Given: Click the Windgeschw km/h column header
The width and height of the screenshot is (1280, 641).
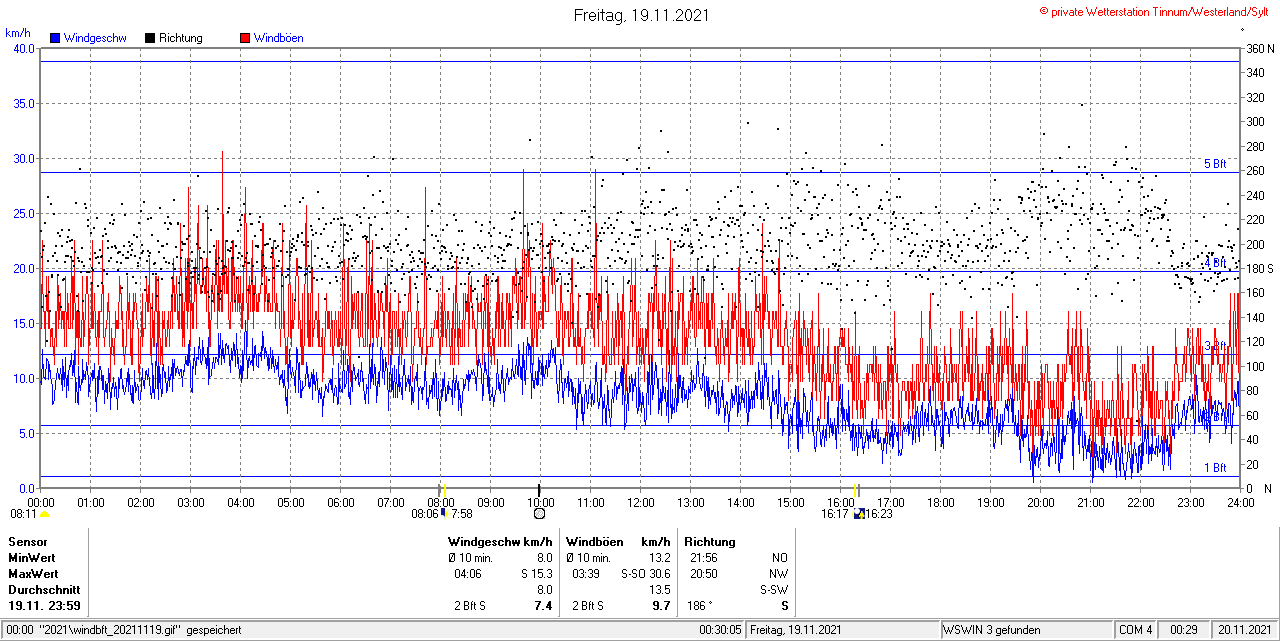Looking at the screenshot, I should pos(500,541).
